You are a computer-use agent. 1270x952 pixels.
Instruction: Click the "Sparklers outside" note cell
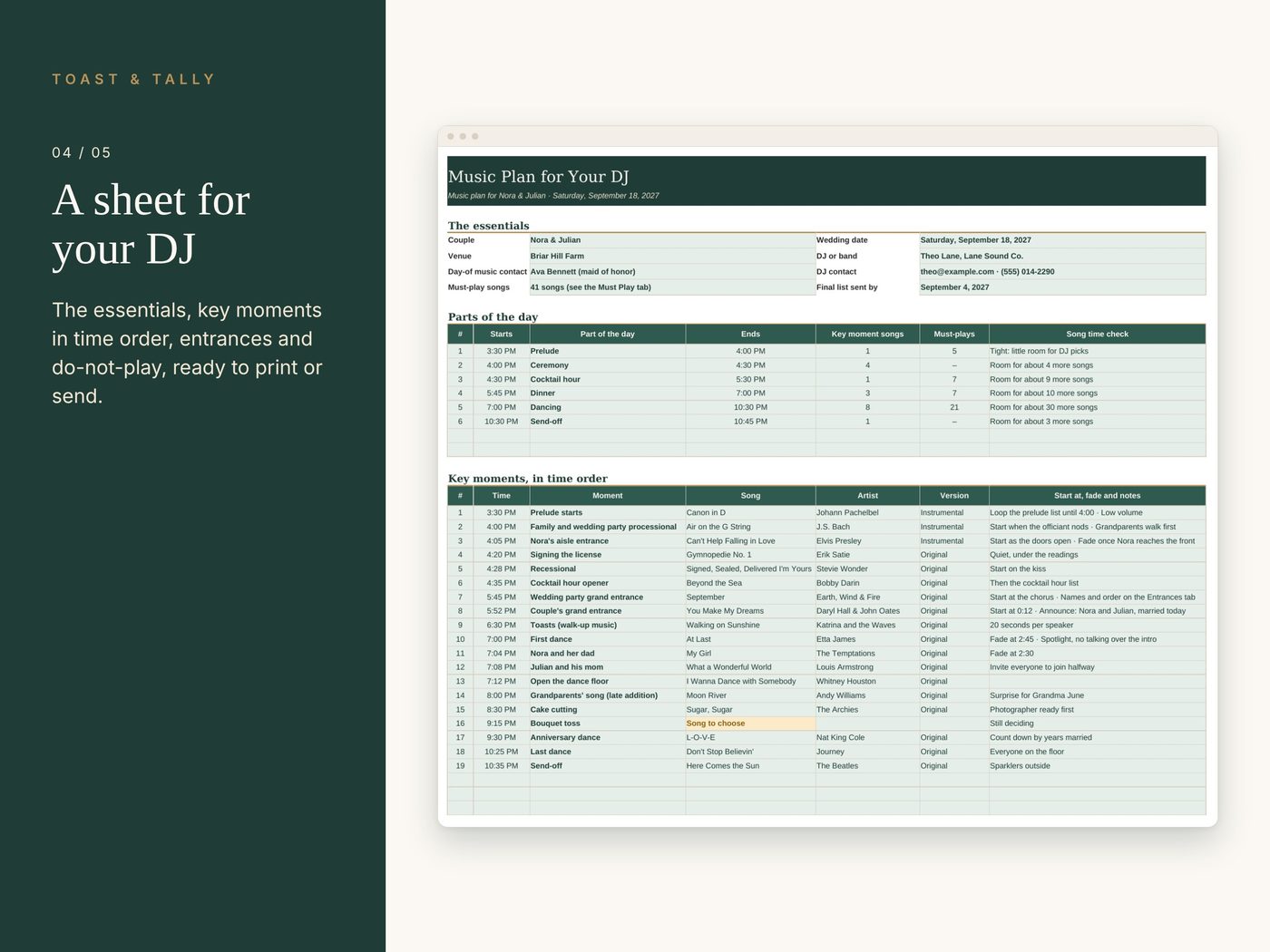click(x=1097, y=766)
